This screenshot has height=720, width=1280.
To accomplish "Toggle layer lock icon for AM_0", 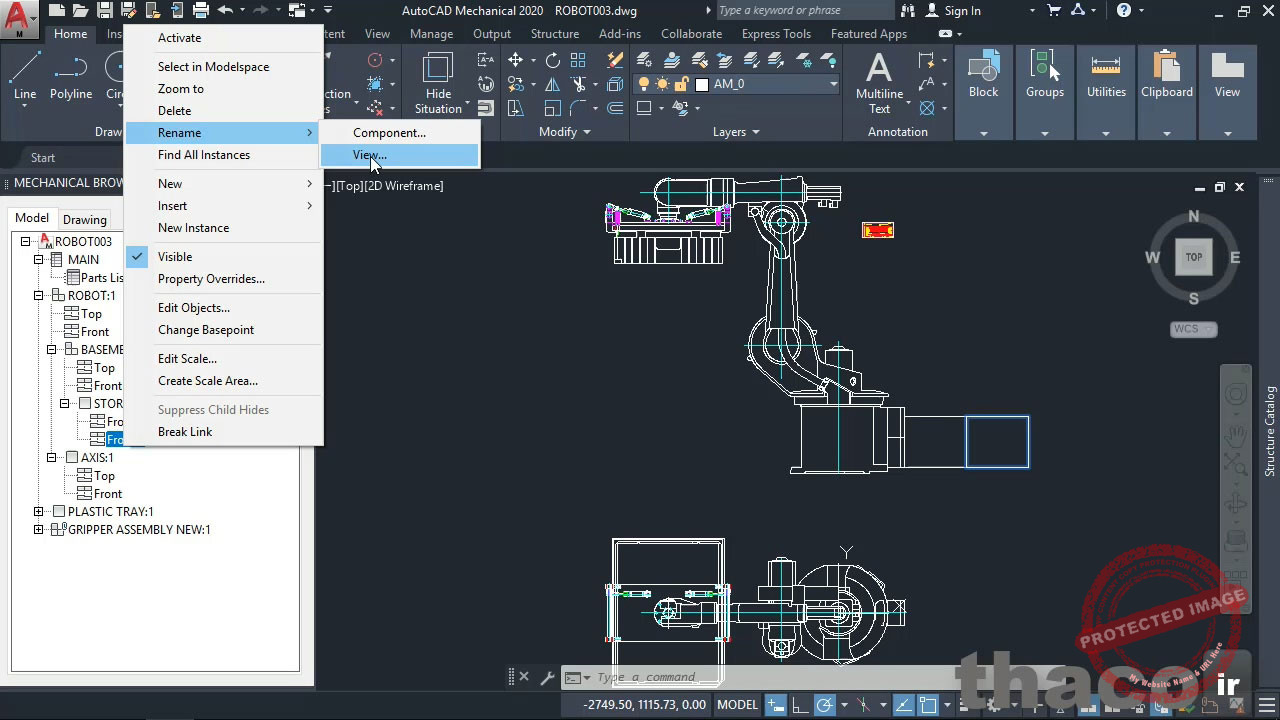I will tap(681, 84).
